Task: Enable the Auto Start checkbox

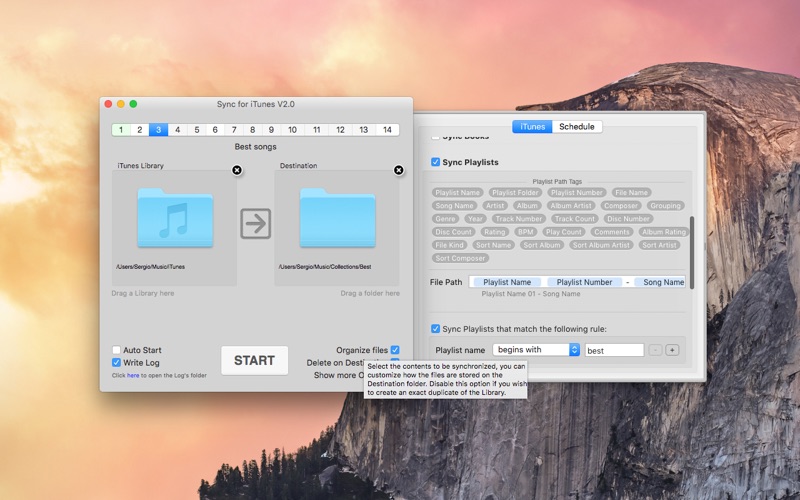Action: click(x=116, y=350)
